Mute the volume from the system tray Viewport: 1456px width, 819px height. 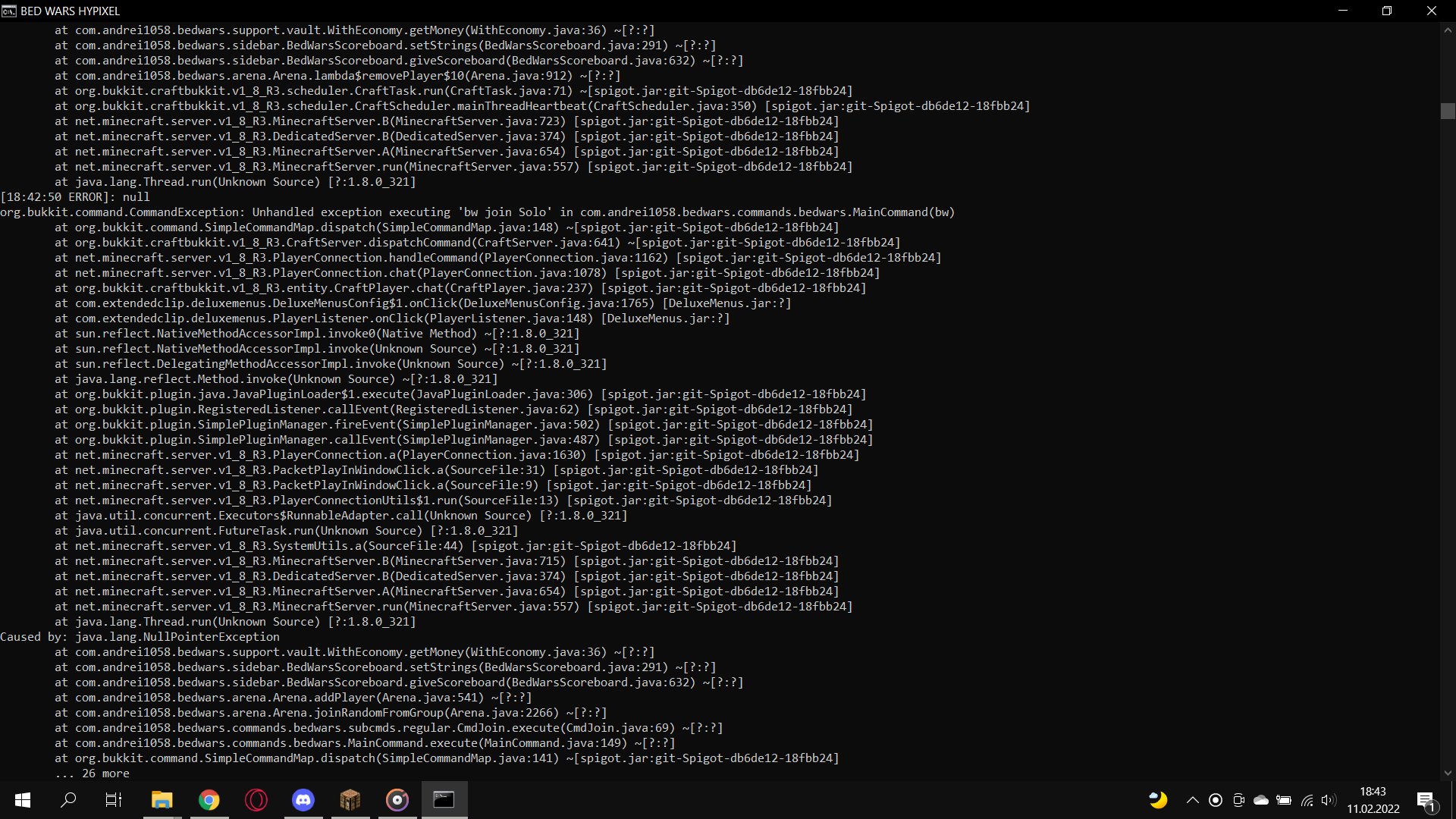(1328, 800)
